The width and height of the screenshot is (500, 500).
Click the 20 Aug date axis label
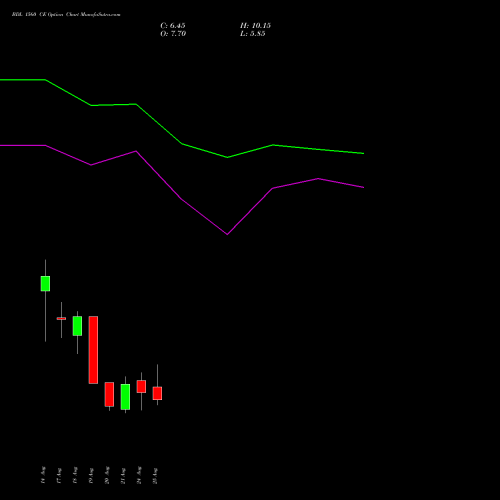(x=107, y=475)
